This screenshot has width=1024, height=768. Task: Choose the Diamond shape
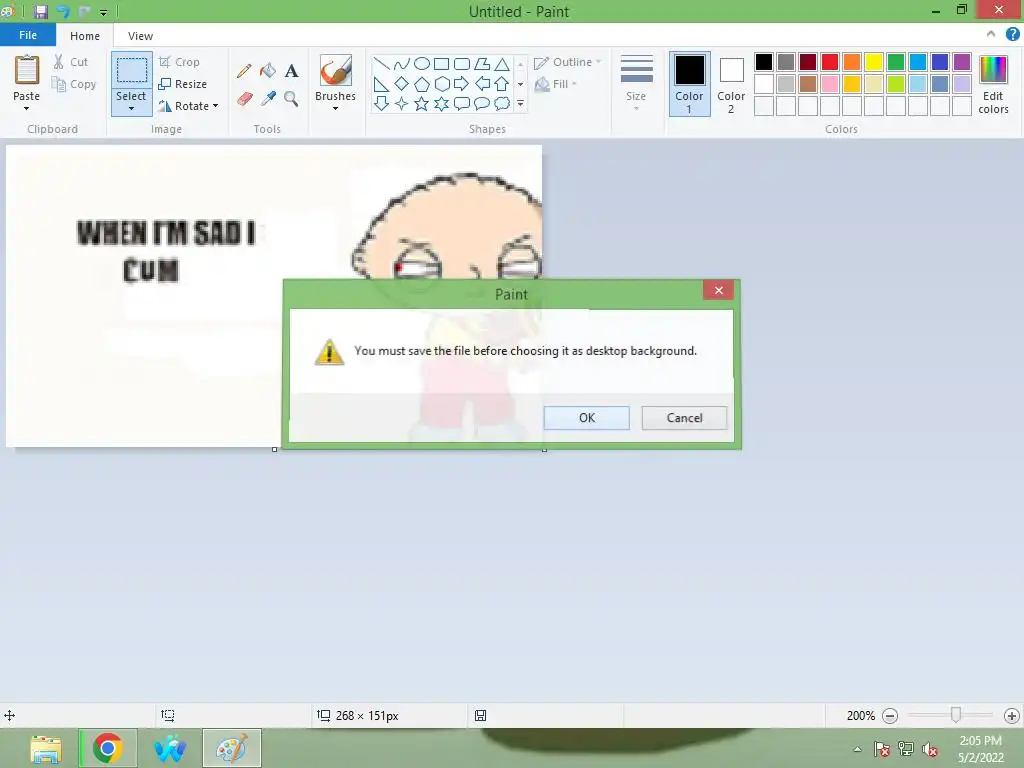pos(402,84)
